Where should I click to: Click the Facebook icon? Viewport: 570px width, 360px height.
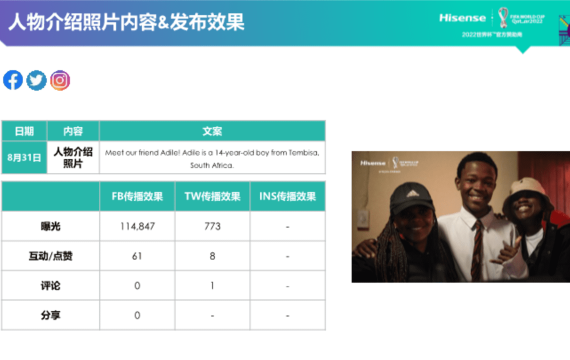[x=13, y=80]
